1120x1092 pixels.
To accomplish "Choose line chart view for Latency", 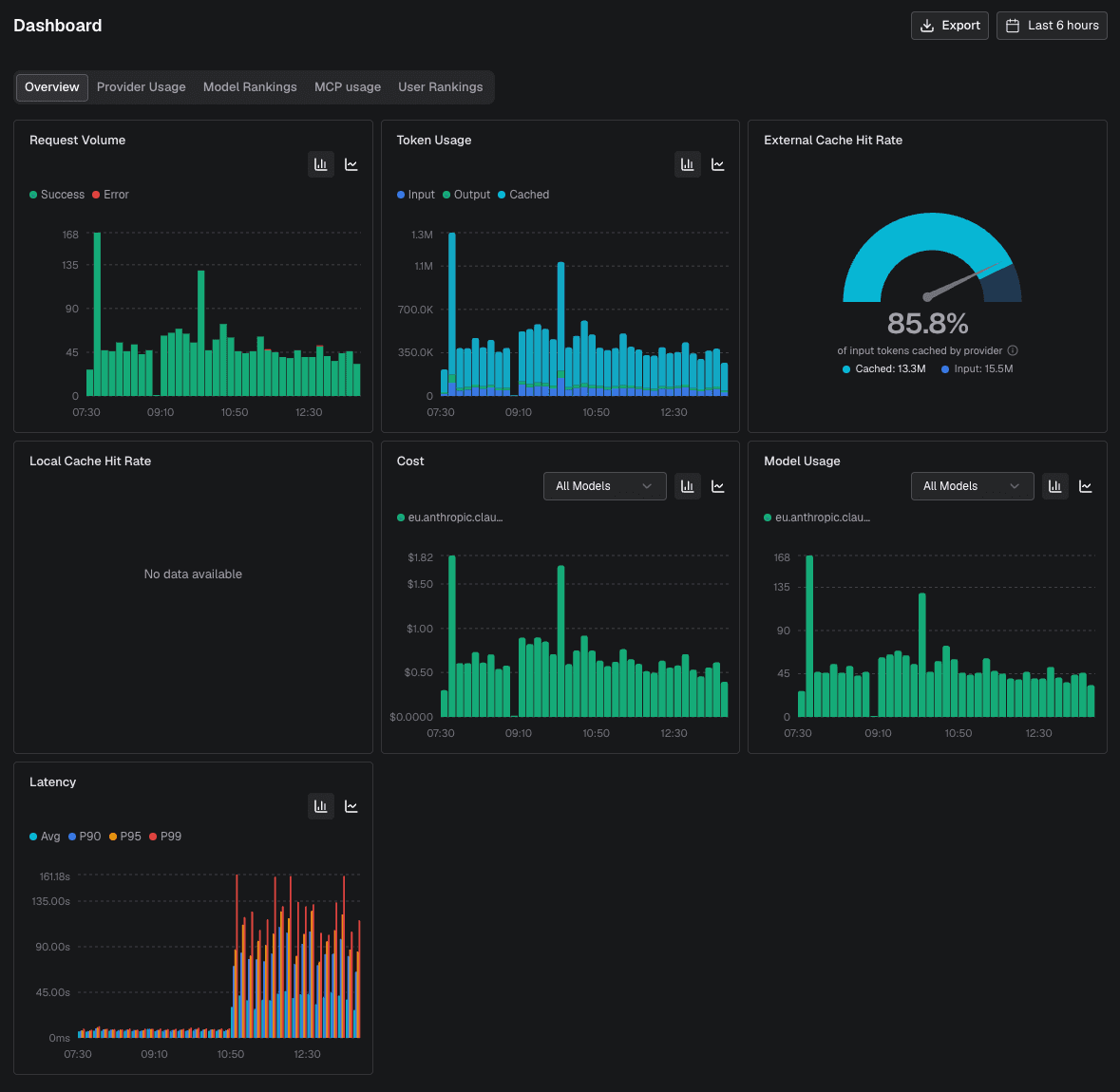I will [x=351, y=806].
